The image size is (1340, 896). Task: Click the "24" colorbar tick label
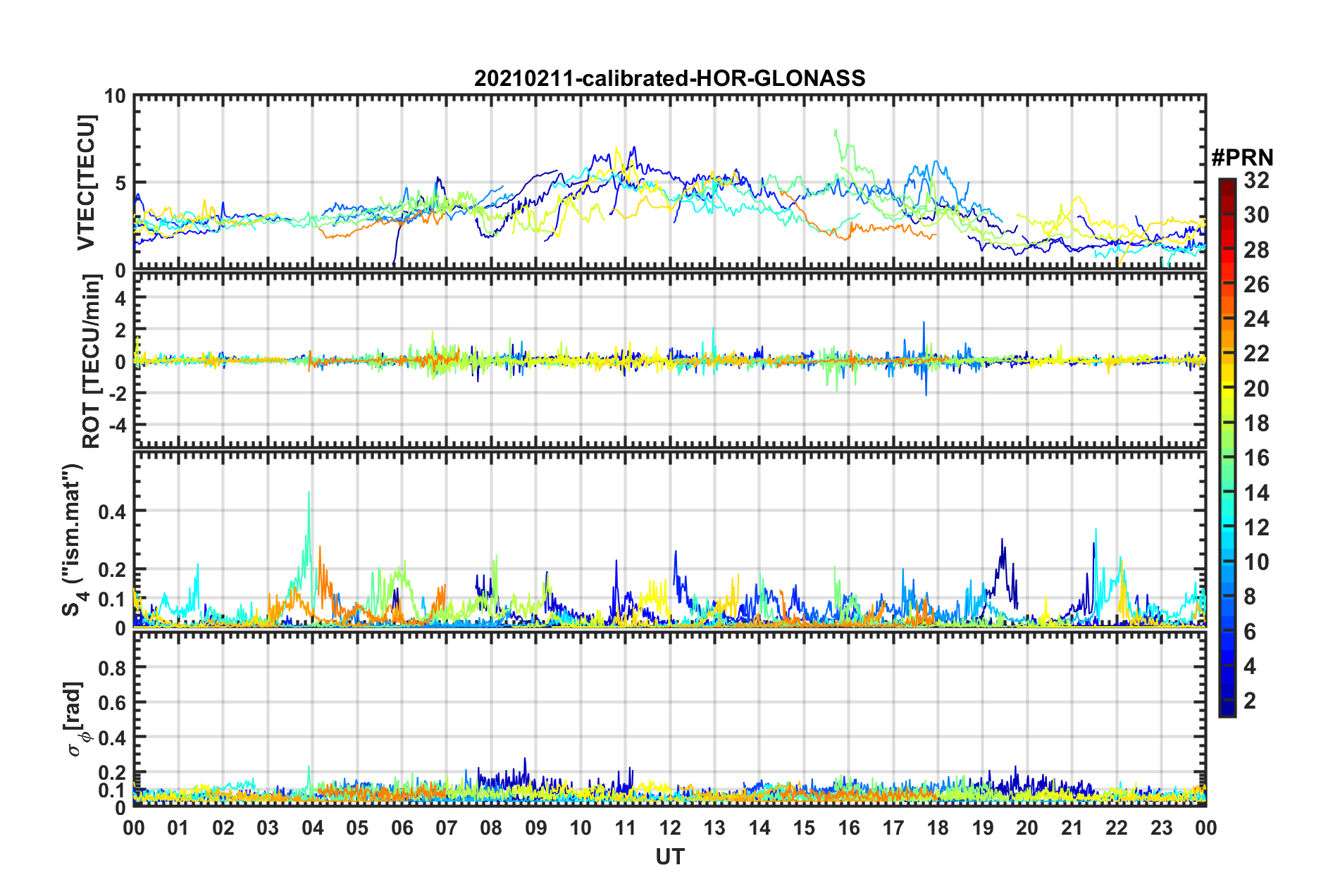pyautogui.click(x=1256, y=319)
